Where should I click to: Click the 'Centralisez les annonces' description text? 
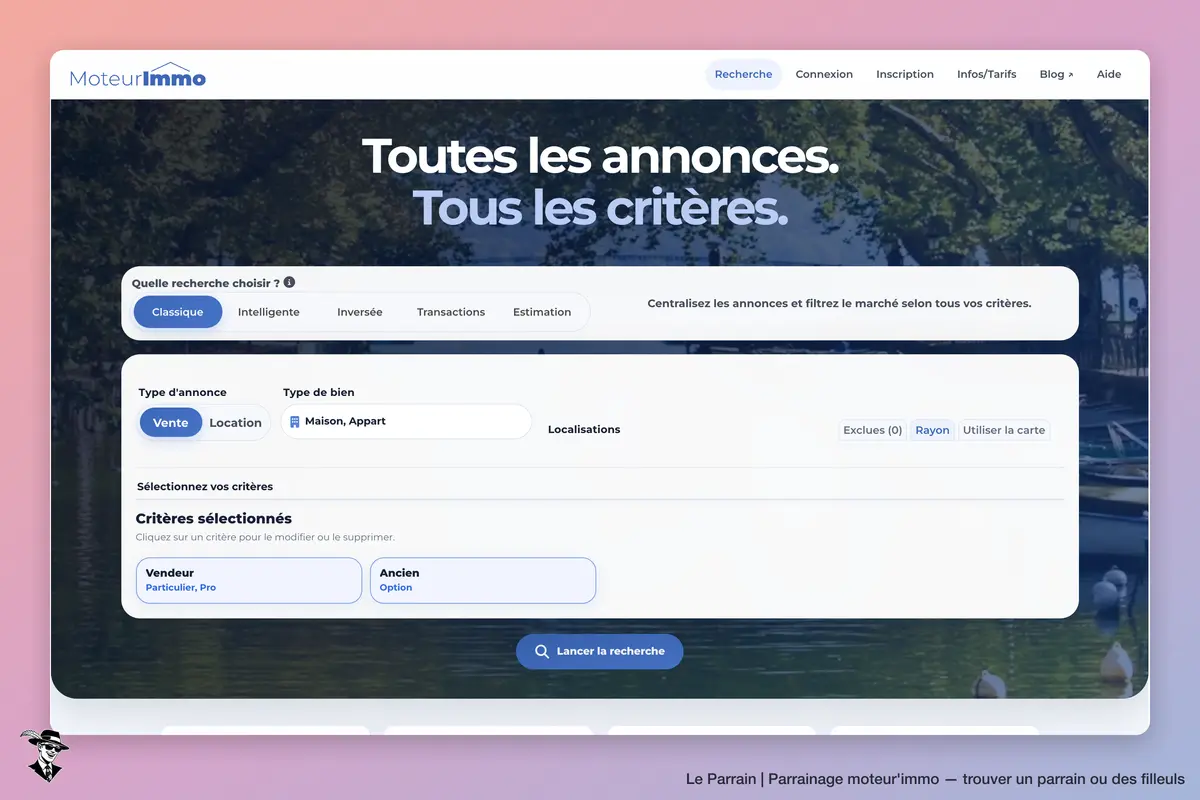(839, 303)
